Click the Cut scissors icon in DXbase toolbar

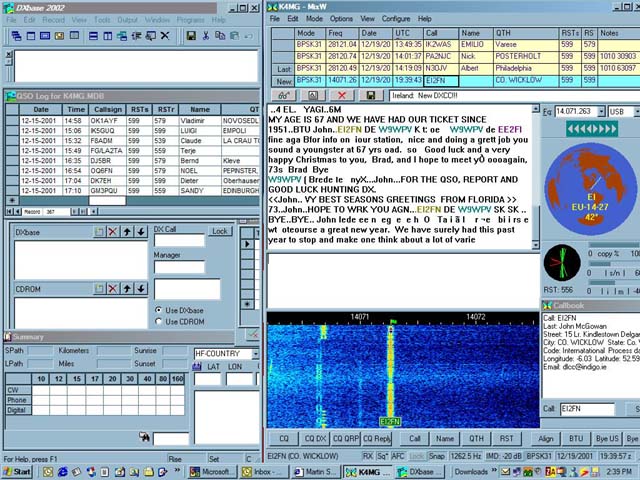point(205,35)
